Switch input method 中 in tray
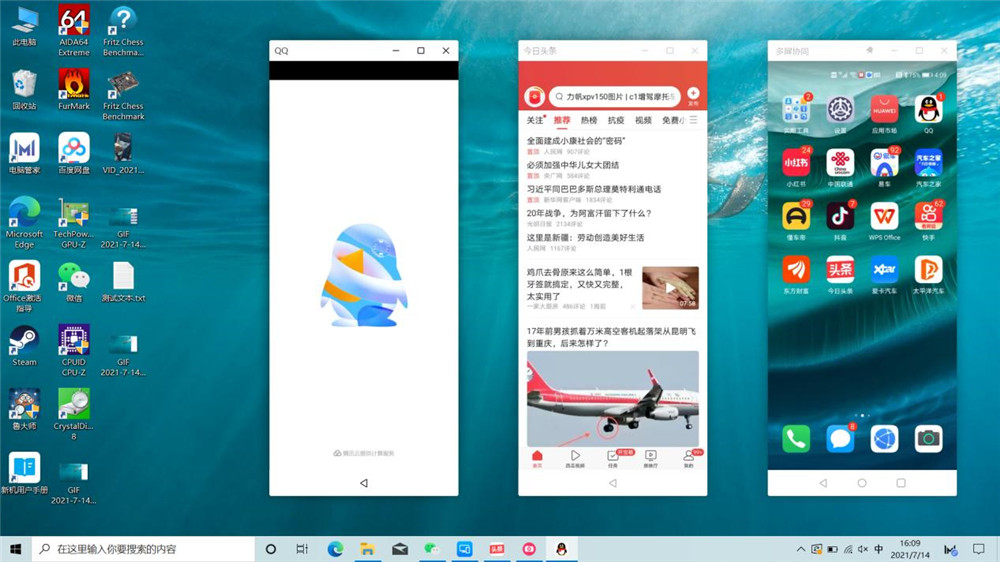The width and height of the screenshot is (1000, 562). (x=879, y=549)
